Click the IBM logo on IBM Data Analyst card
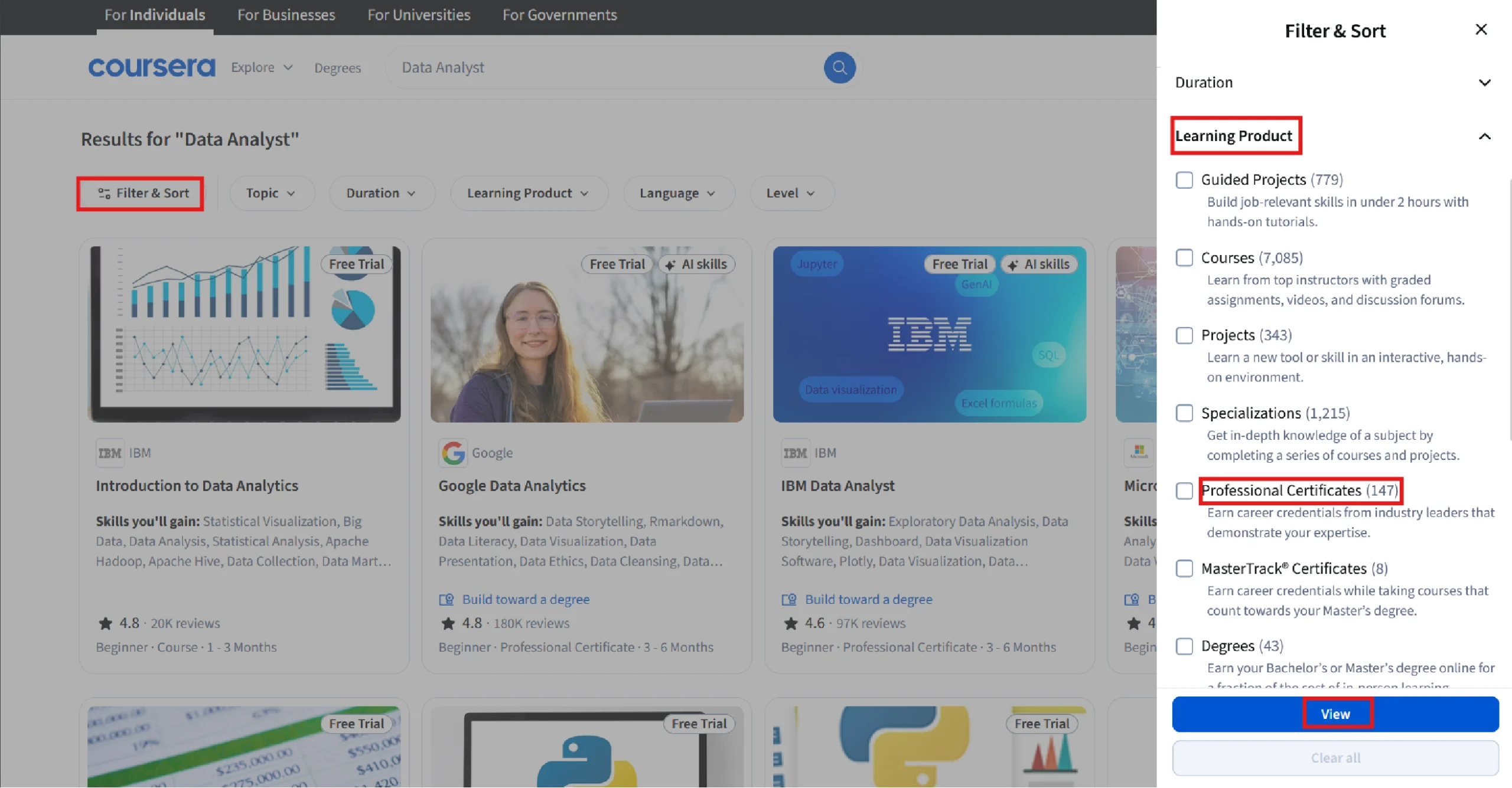This screenshot has height=788, width=1512. 794,452
